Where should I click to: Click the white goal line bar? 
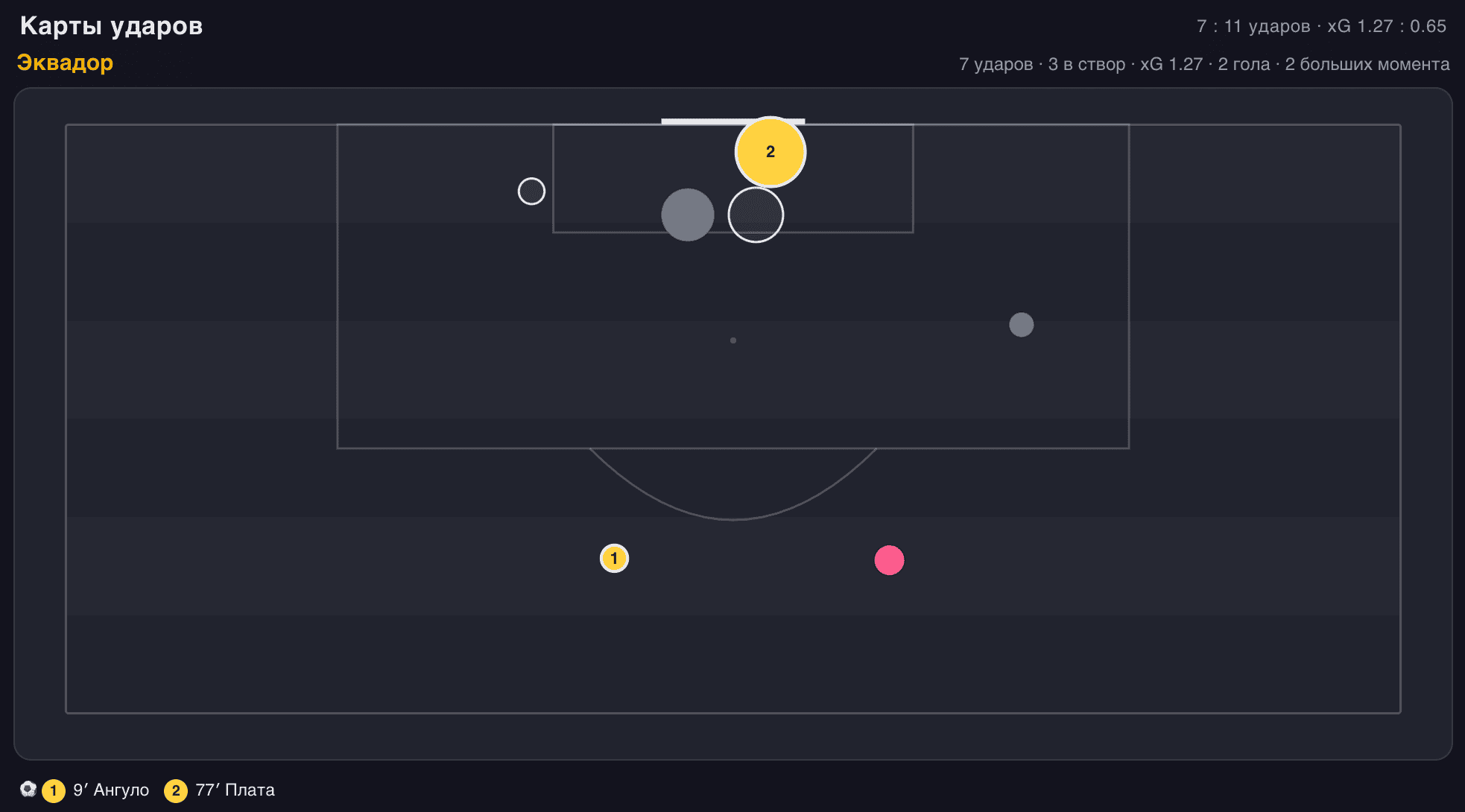click(x=732, y=121)
